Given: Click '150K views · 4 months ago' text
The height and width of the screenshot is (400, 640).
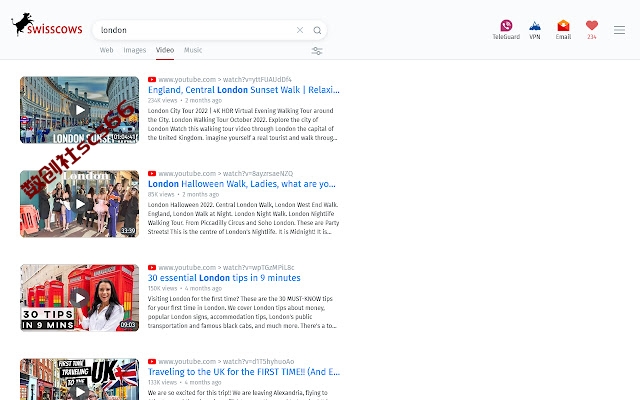Looking at the screenshot, I should 185,288.
